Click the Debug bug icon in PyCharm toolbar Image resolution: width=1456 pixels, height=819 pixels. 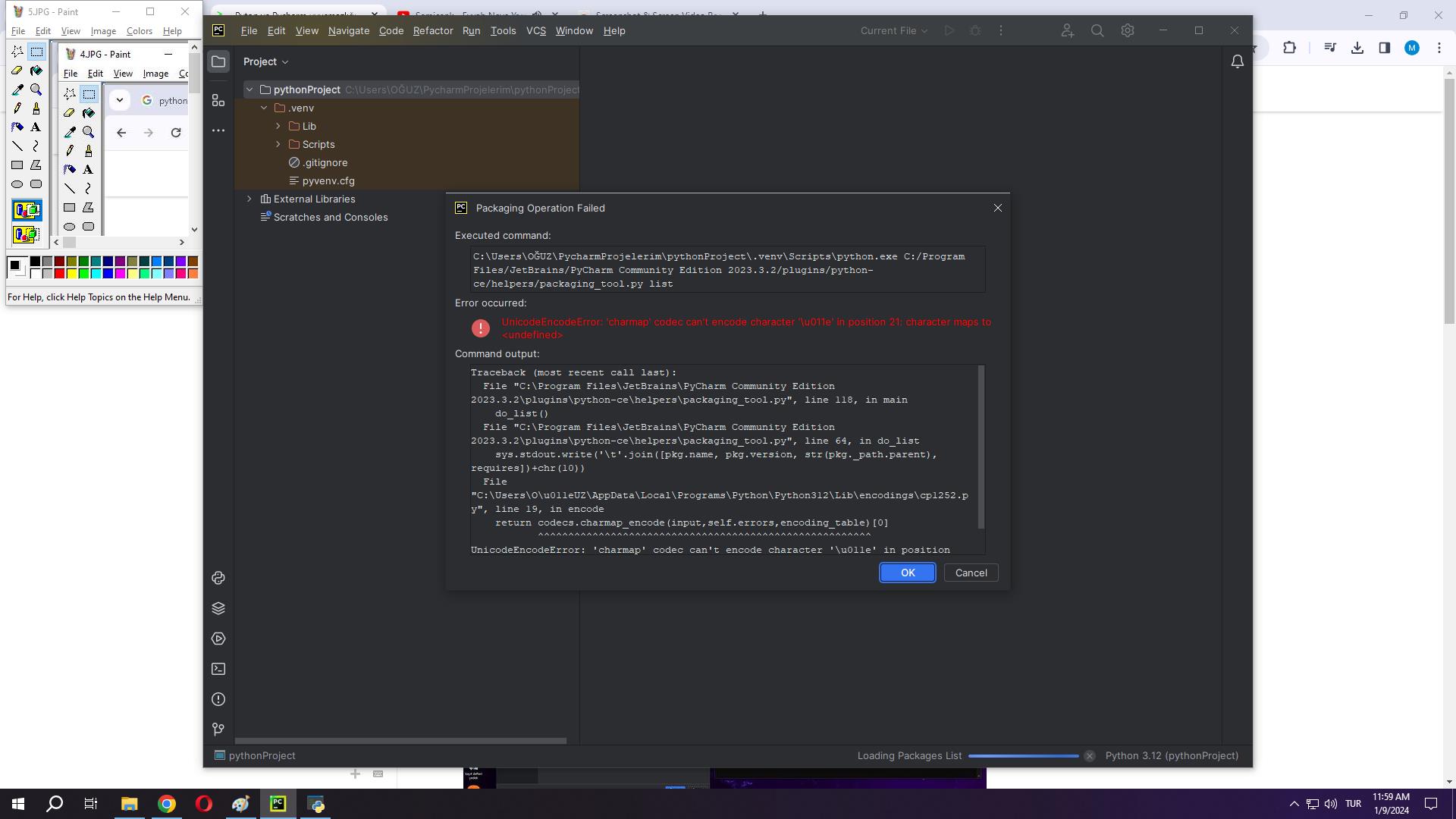975,30
